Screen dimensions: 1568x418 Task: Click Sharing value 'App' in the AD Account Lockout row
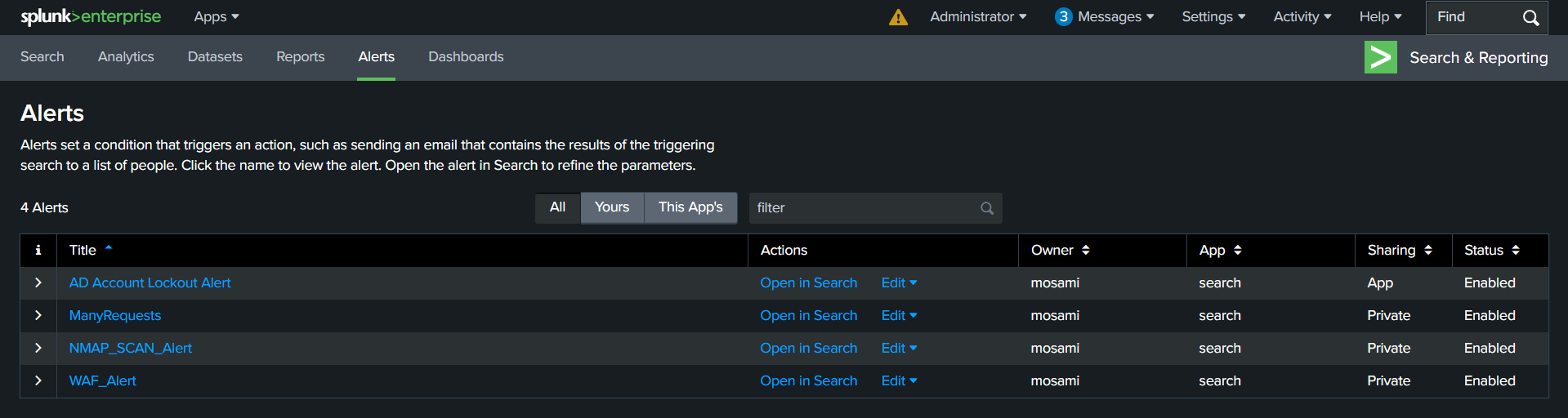(x=1380, y=282)
